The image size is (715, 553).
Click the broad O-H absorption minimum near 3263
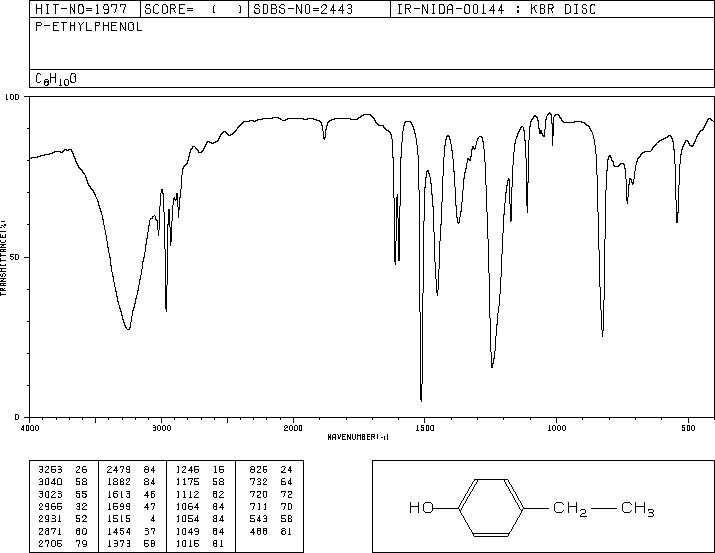coord(128,328)
